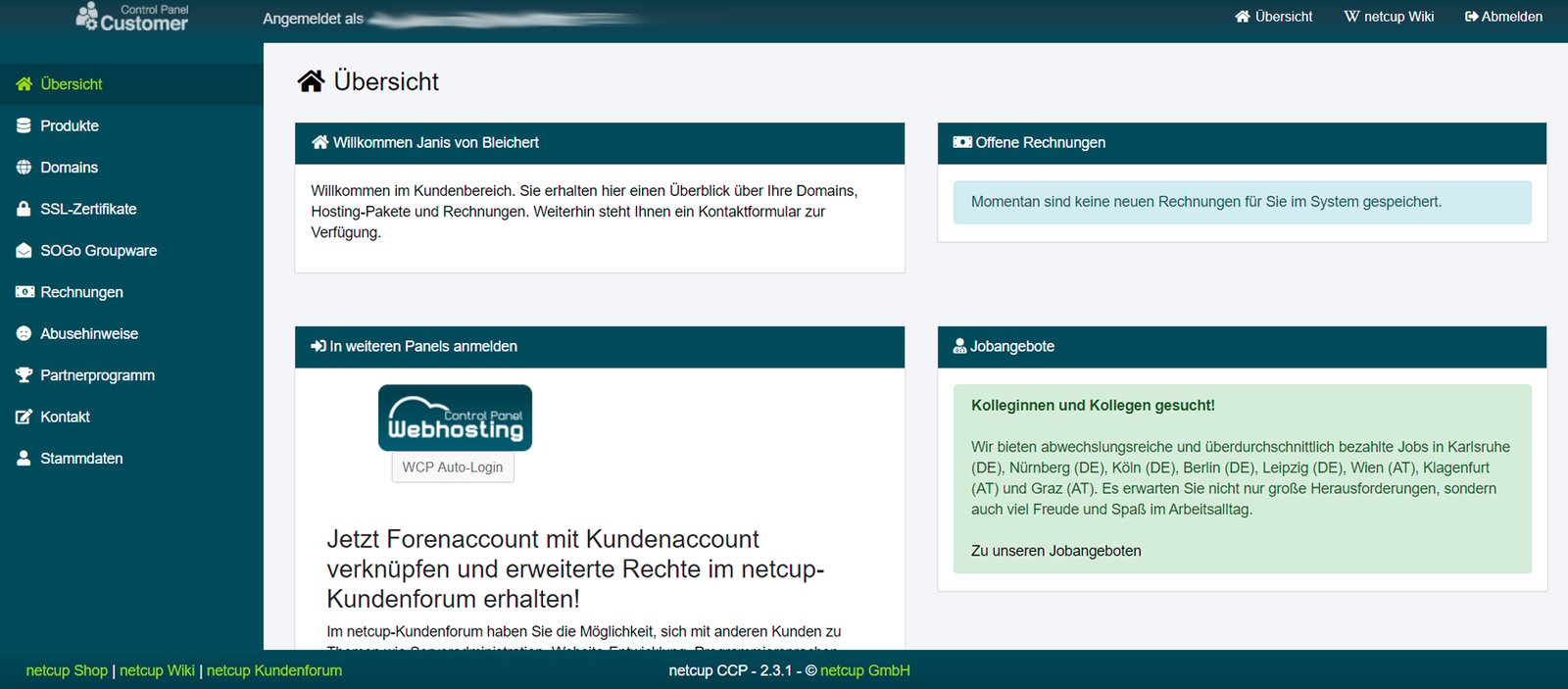Click netcup GmbH link in footer
Viewport: 1568px width, 689px height.
click(x=865, y=670)
